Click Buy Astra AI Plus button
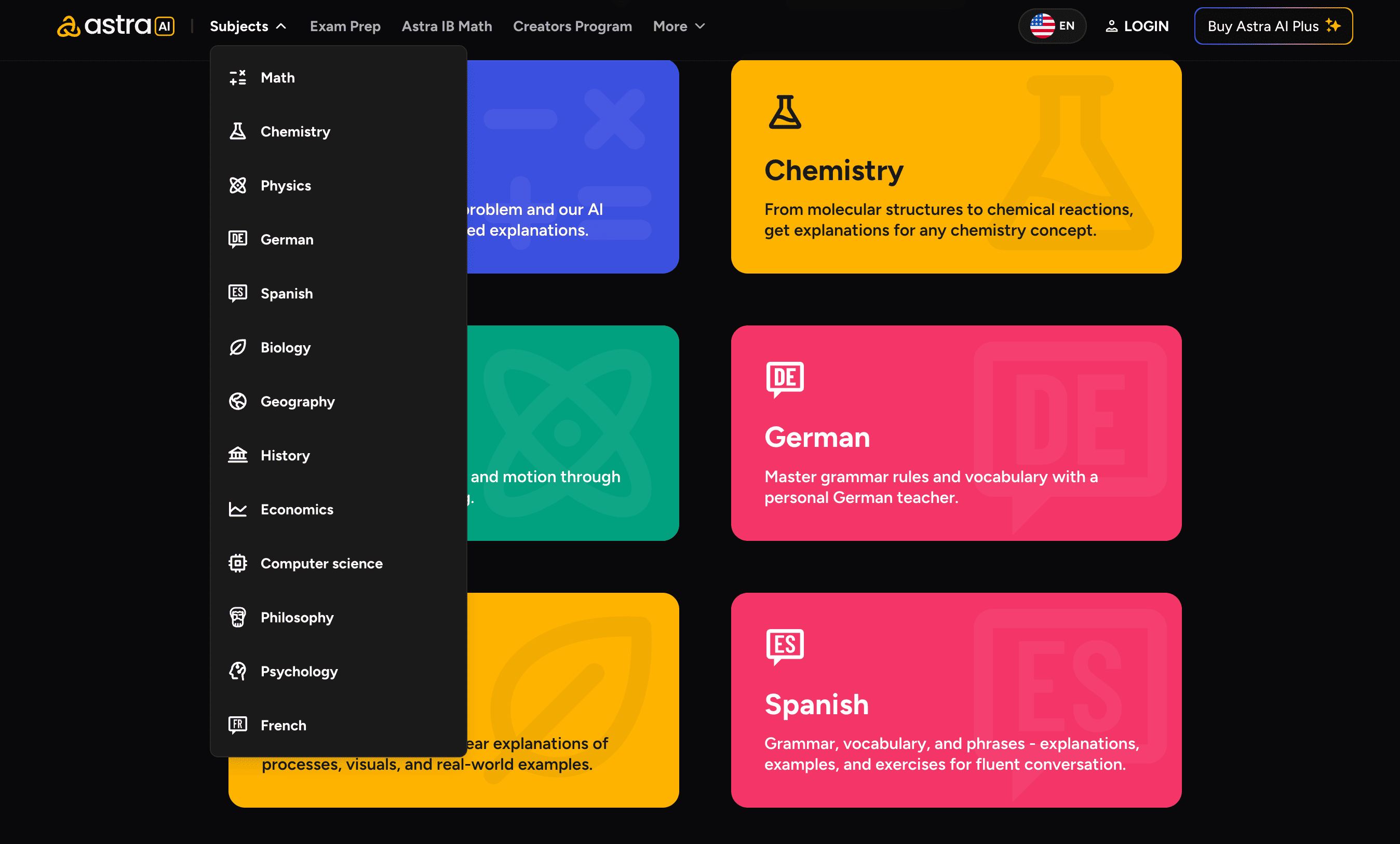Screen dimensions: 1400x844 click(1273, 26)
